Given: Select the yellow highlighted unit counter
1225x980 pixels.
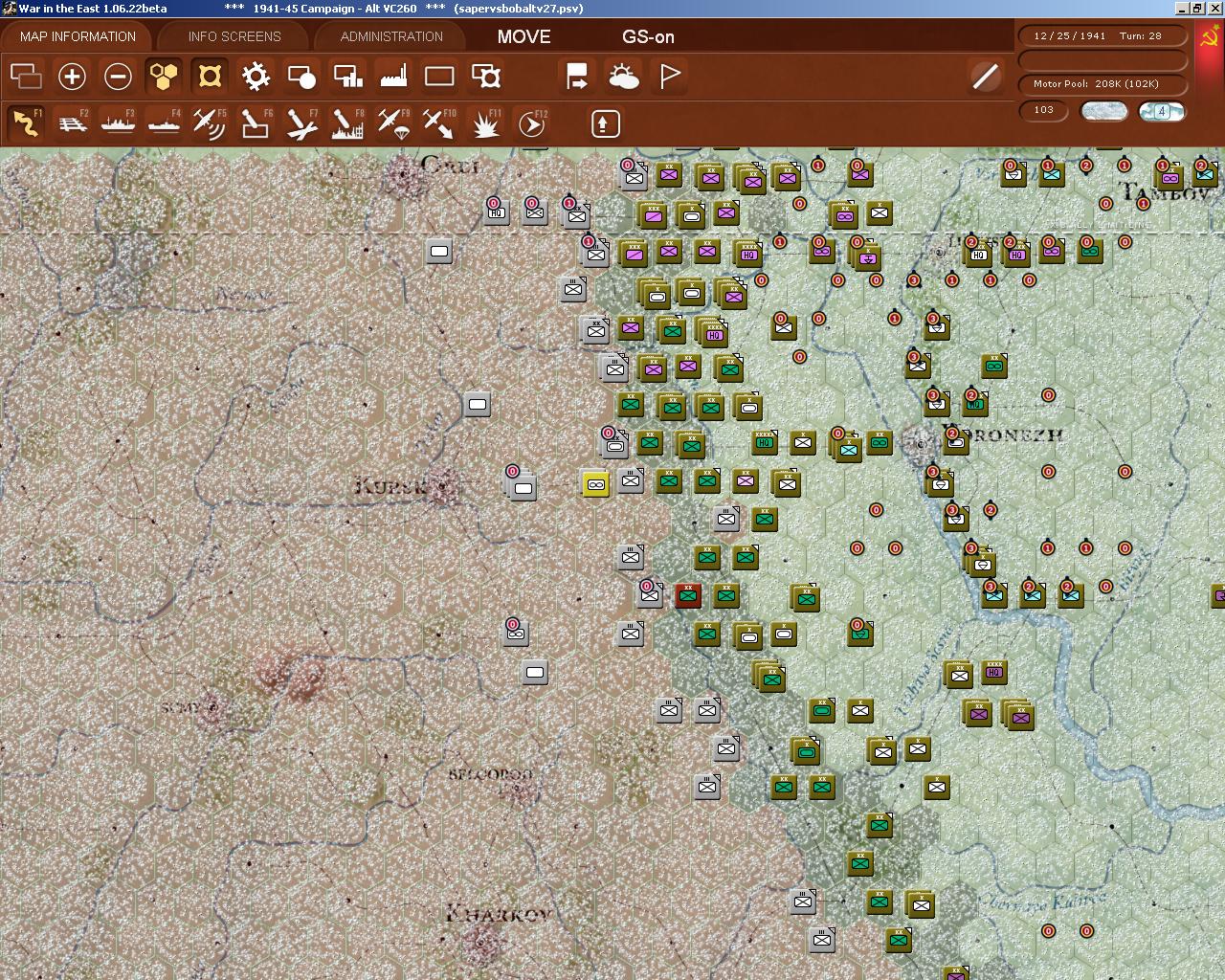Looking at the screenshot, I should tap(595, 484).
